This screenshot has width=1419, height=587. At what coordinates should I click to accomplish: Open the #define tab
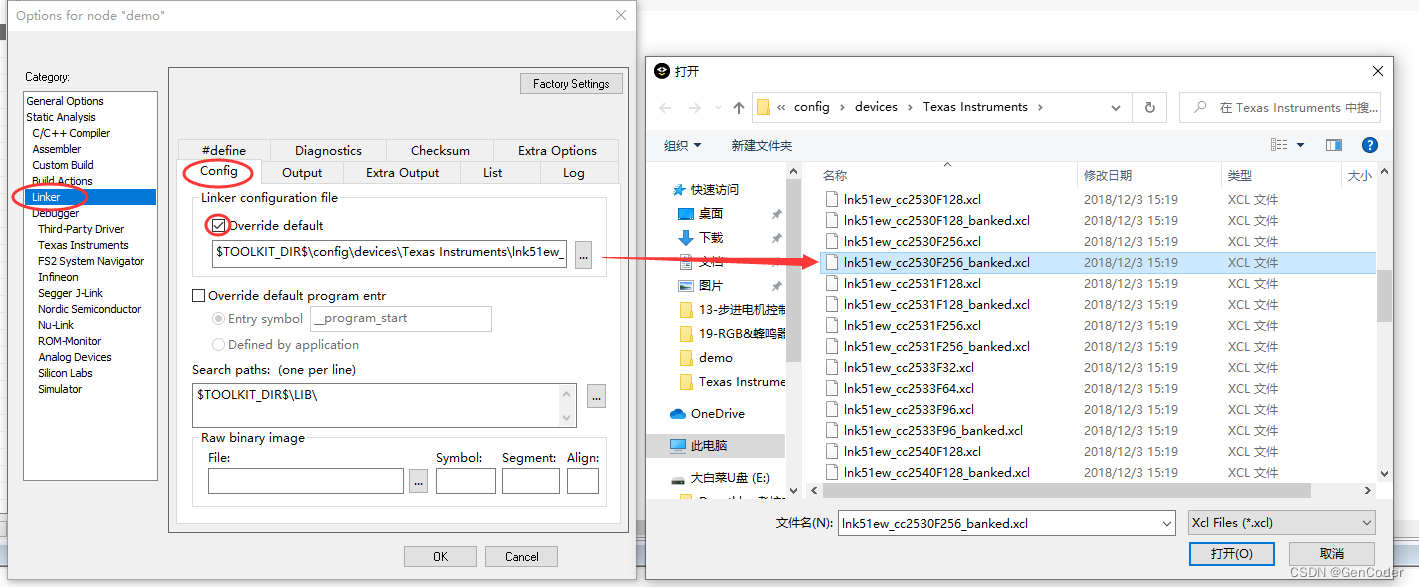224,151
